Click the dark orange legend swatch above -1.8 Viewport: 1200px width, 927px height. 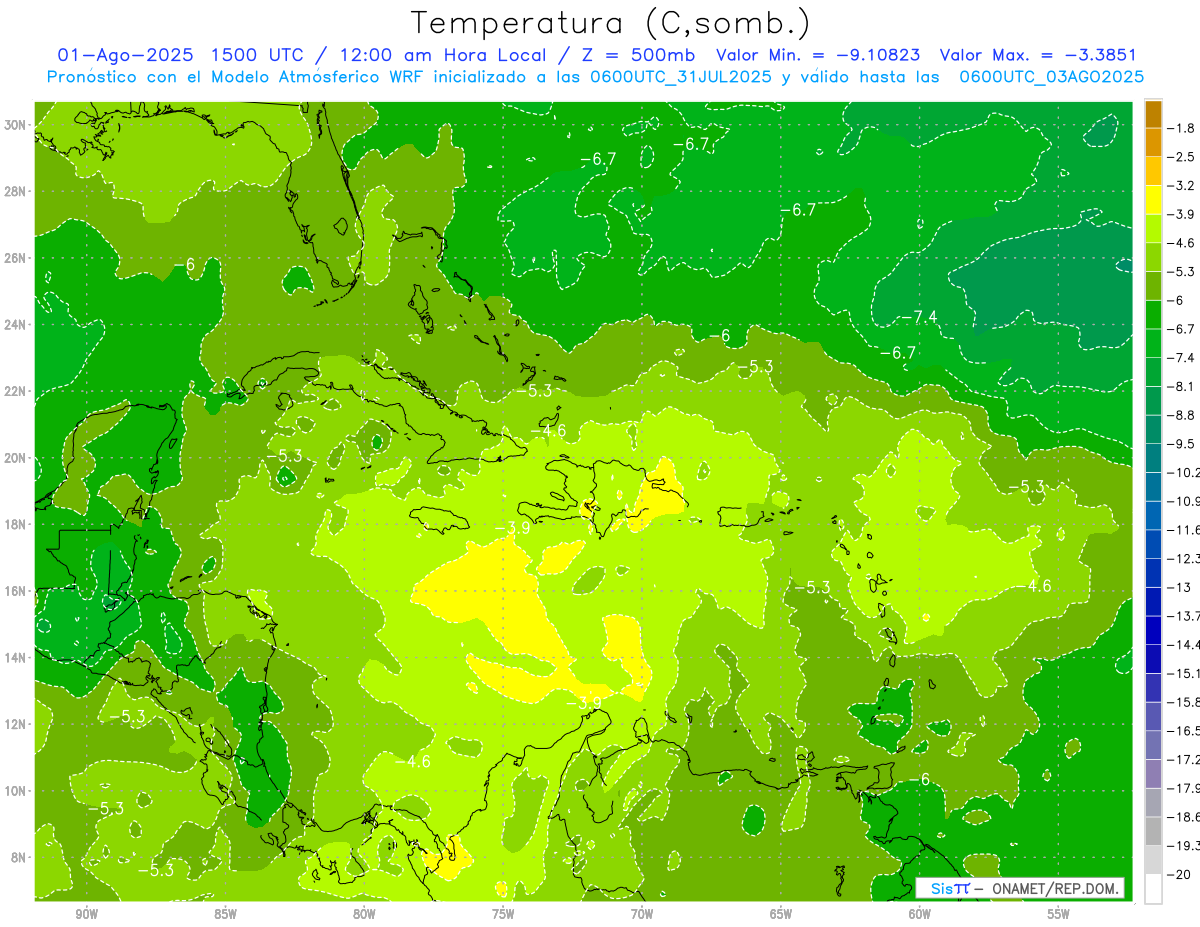pyautogui.click(x=1153, y=114)
